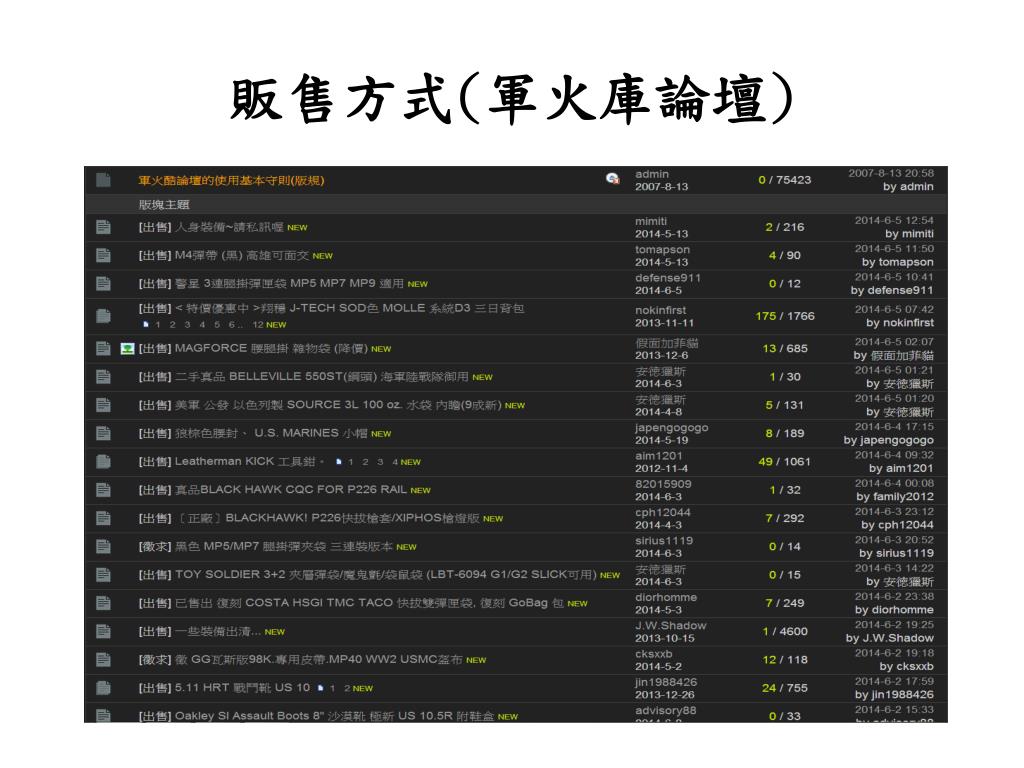Click small page icon in Leatherman KICK row
Viewport: 1024px width, 768px height.
pos(339,462)
